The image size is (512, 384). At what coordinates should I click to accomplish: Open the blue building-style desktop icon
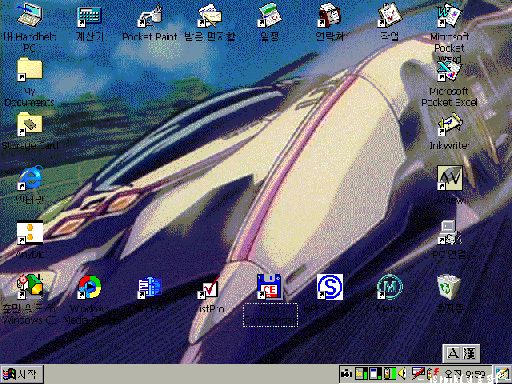point(150,287)
